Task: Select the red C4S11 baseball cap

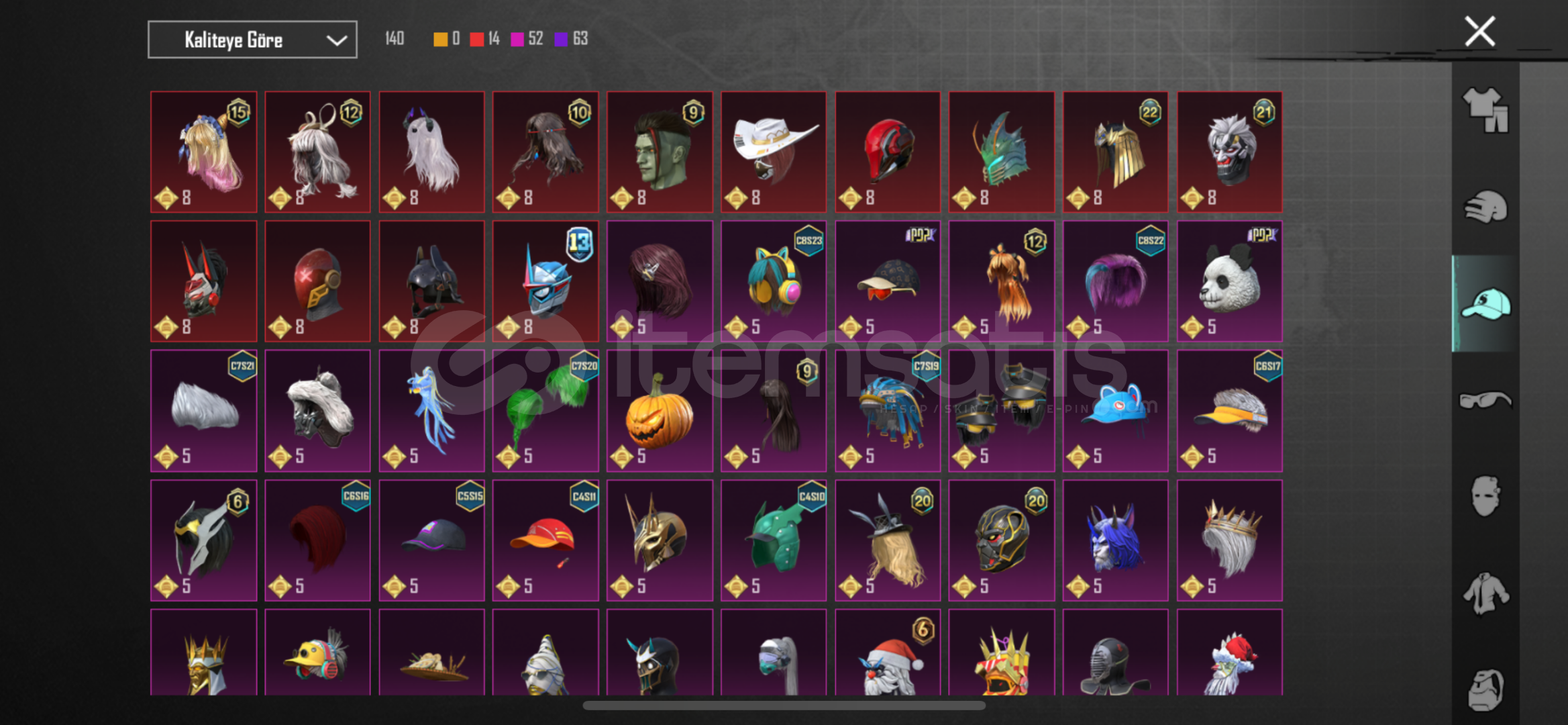Action: pyautogui.click(x=545, y=540)
